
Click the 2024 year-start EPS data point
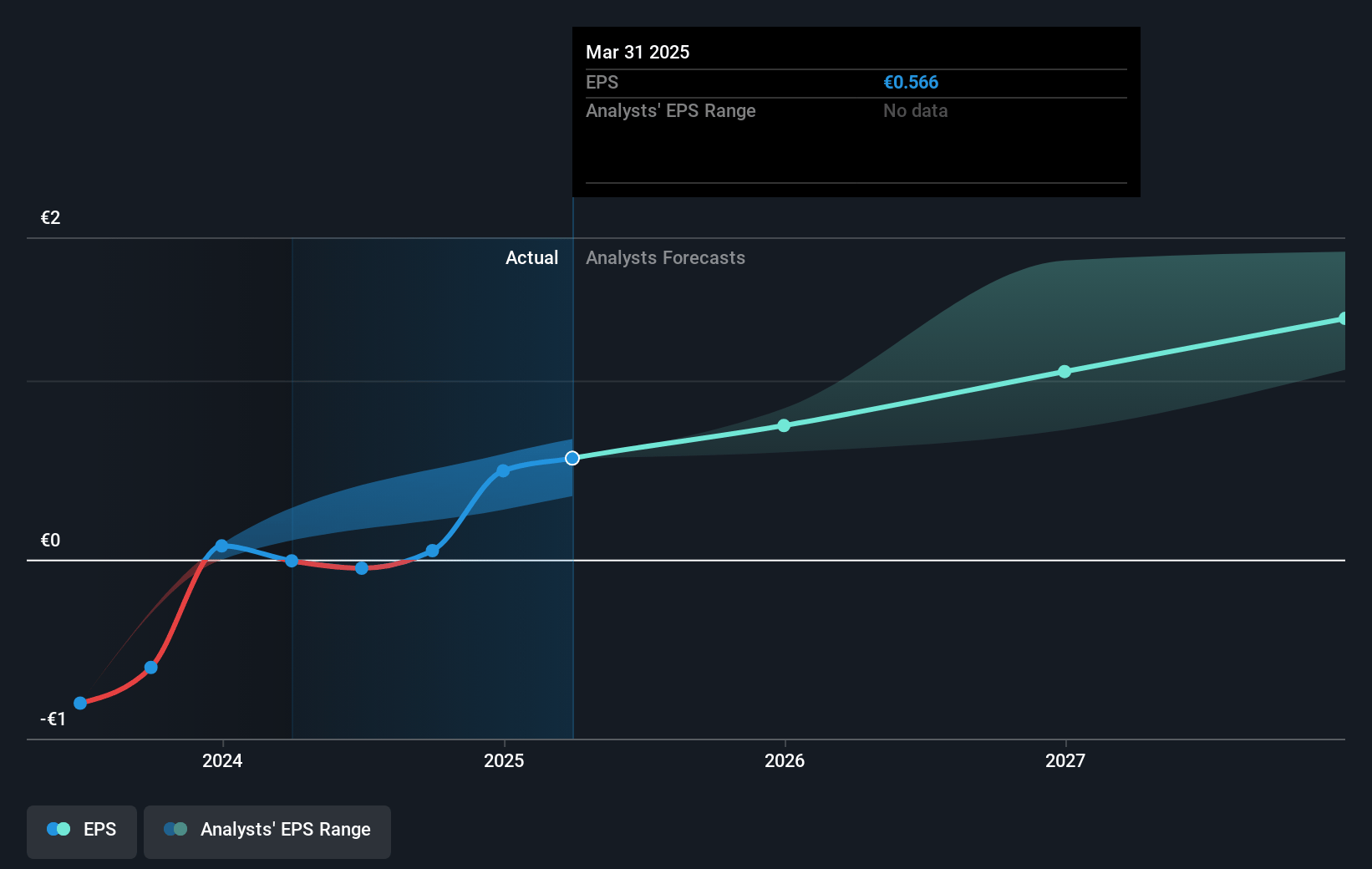[221, 546]
